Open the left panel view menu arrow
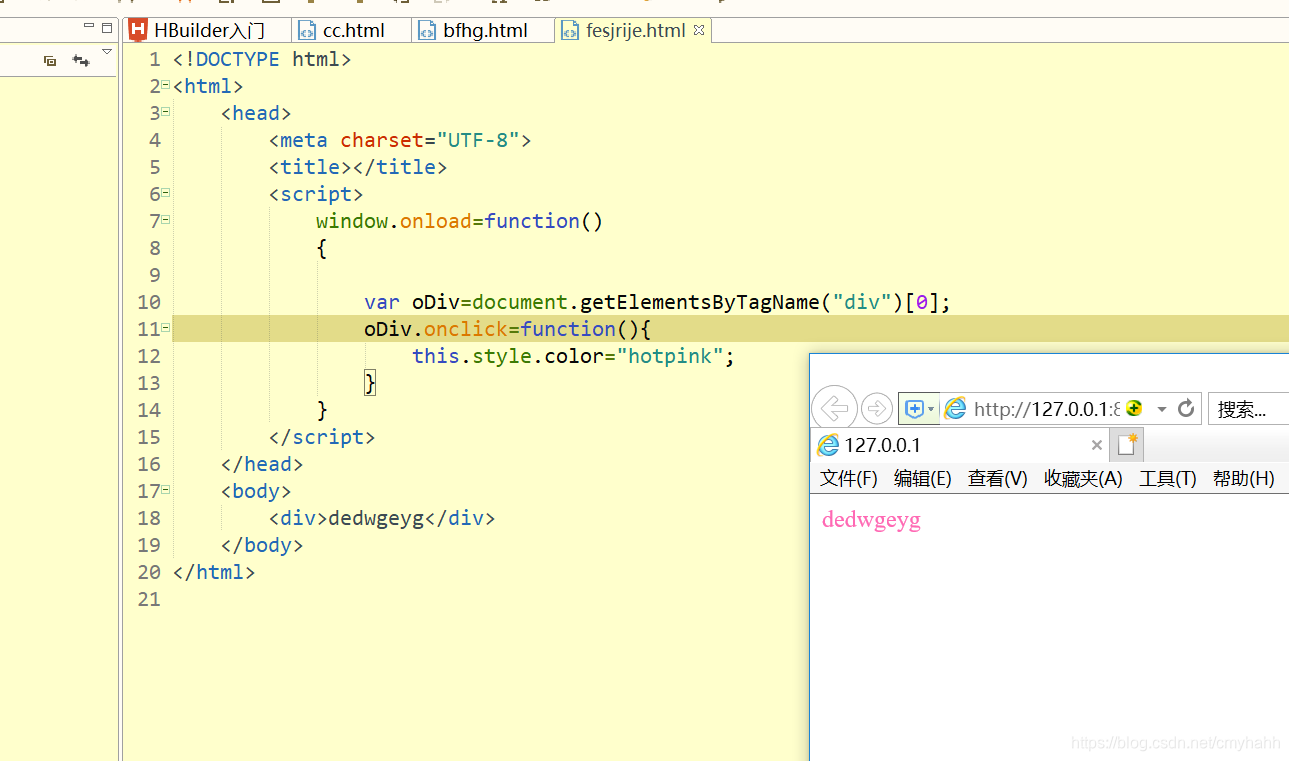The height and width of the screenshot is (761, 1289). click(107, 51)
